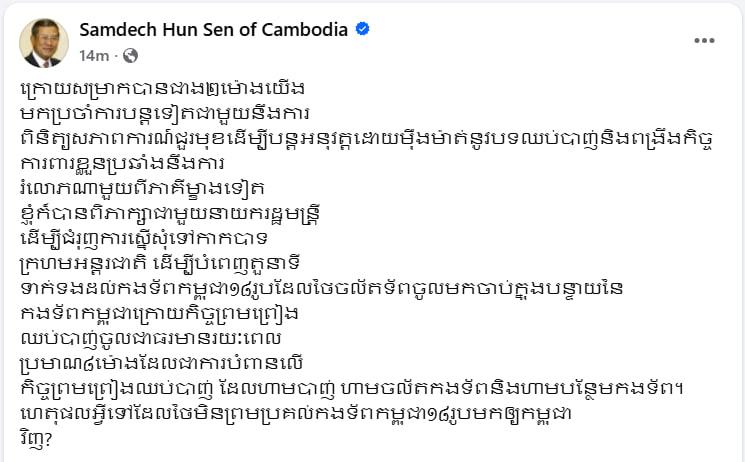The width and height of the screenshot is (745, 462).
Task: Click the blue verified badge
Action: [x=363, y=29]
